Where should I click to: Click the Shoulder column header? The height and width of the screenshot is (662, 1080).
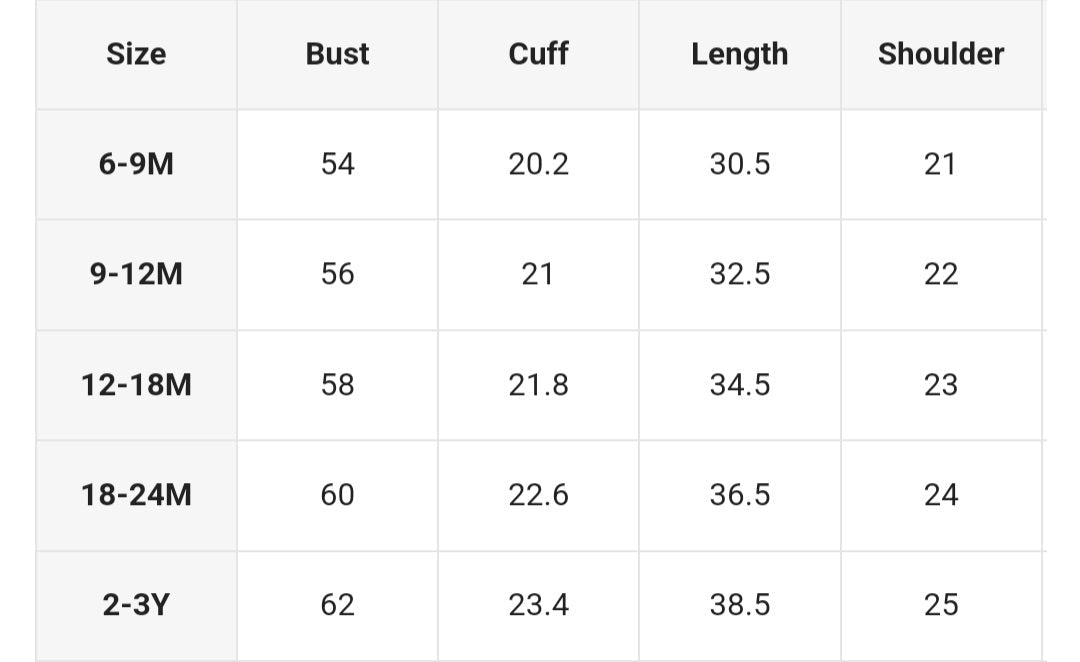coord(940,54)
